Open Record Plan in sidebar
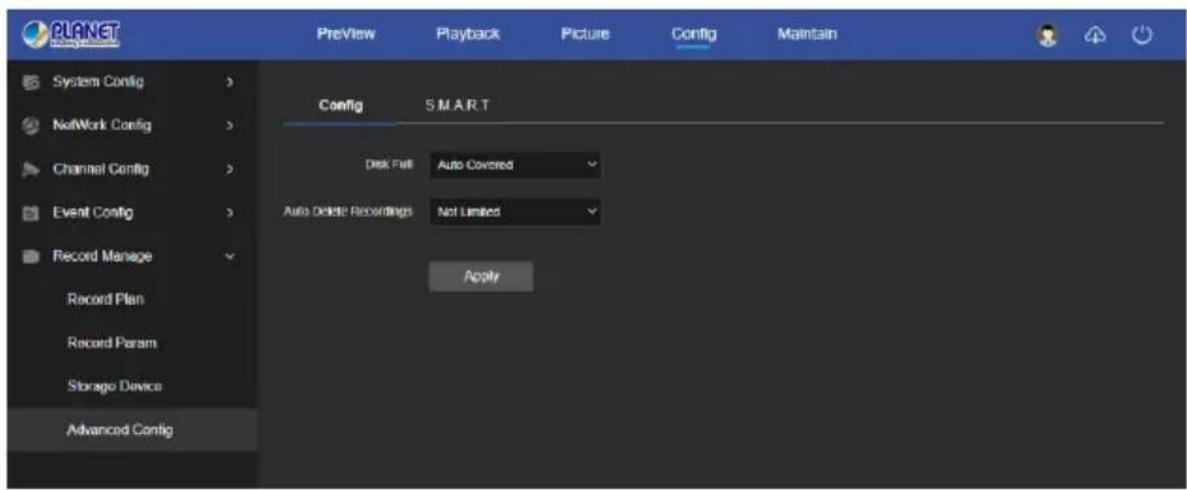 (x=106, y=299)
